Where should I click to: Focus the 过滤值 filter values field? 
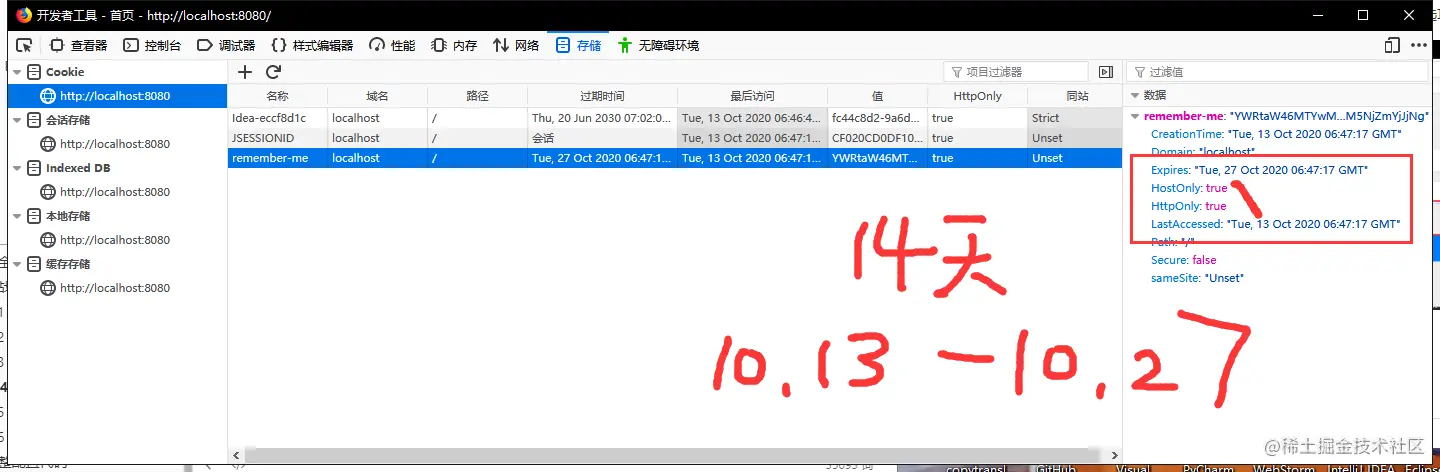(1277, 72)
